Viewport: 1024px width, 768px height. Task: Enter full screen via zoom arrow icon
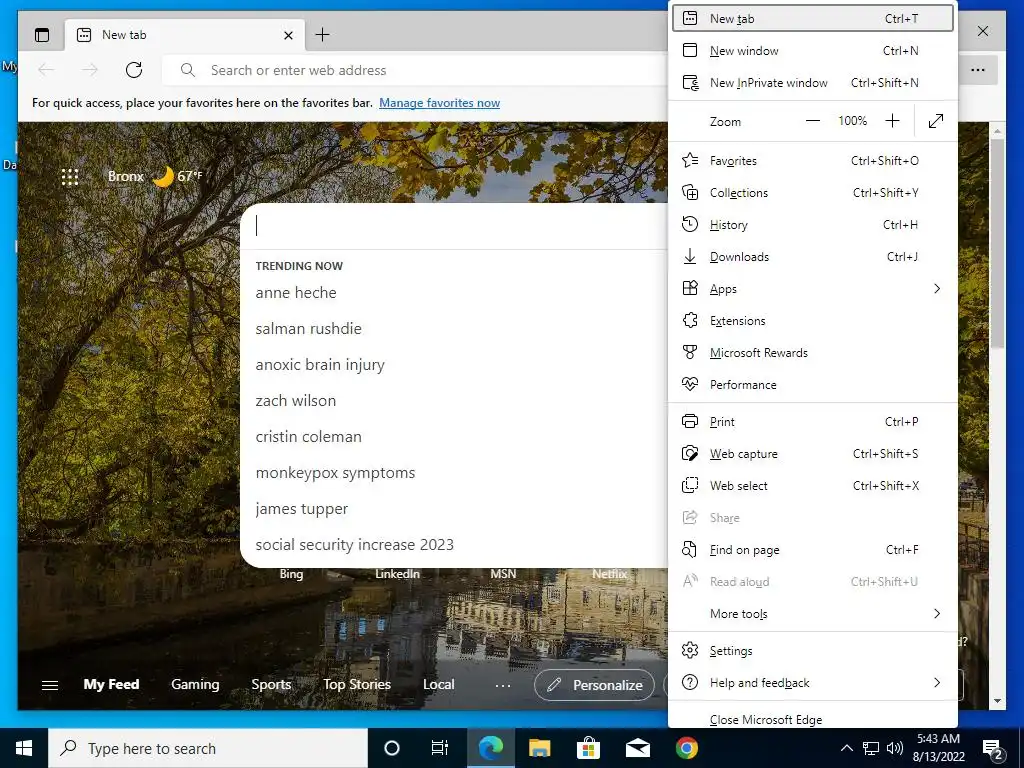(936, 121)
